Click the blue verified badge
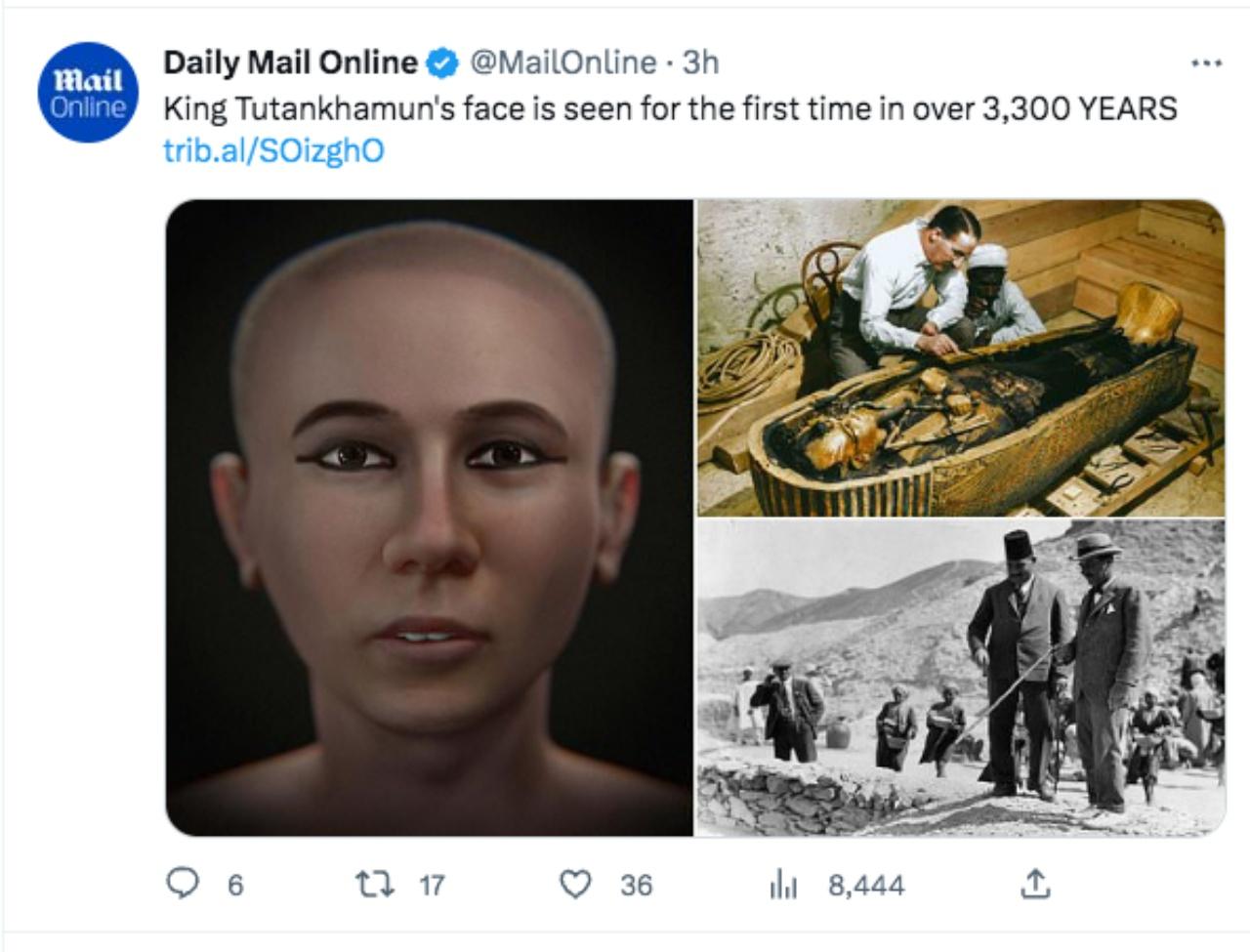The height and width of the screenshot is (952, 1250). (443, 63)
